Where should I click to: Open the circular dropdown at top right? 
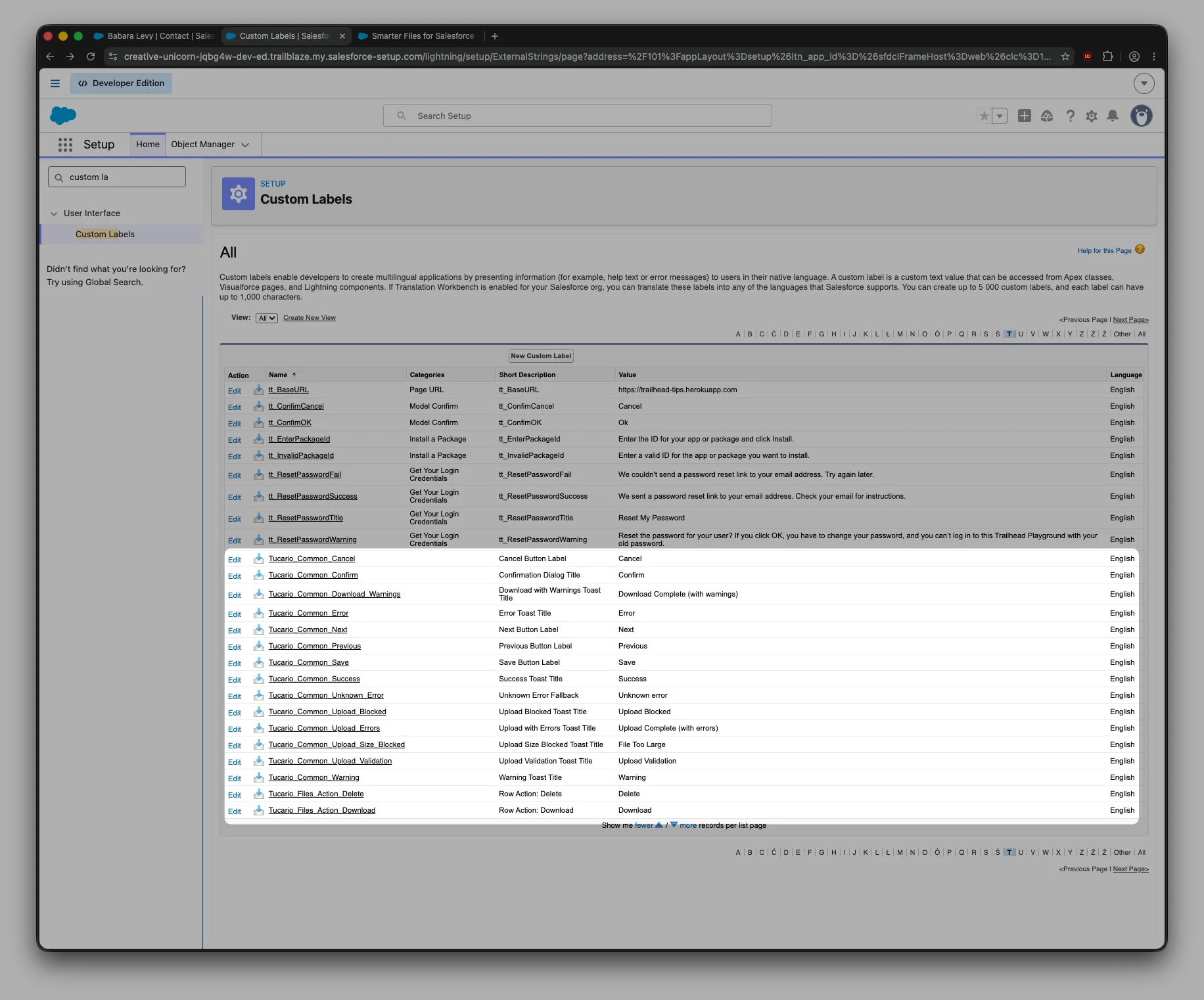tap(1144, 83)
